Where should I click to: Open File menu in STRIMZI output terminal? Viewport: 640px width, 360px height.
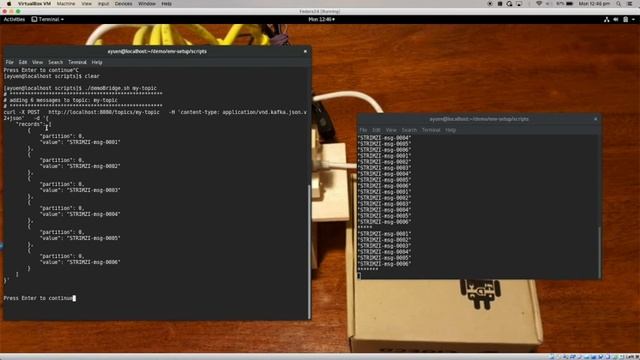363,130
